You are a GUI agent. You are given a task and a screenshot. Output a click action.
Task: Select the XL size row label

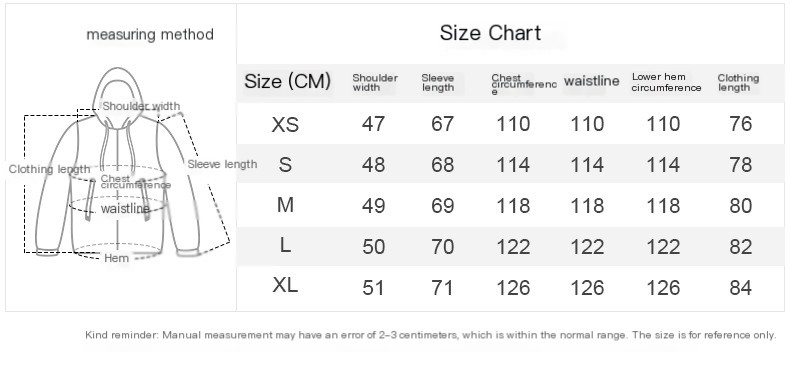285,286
